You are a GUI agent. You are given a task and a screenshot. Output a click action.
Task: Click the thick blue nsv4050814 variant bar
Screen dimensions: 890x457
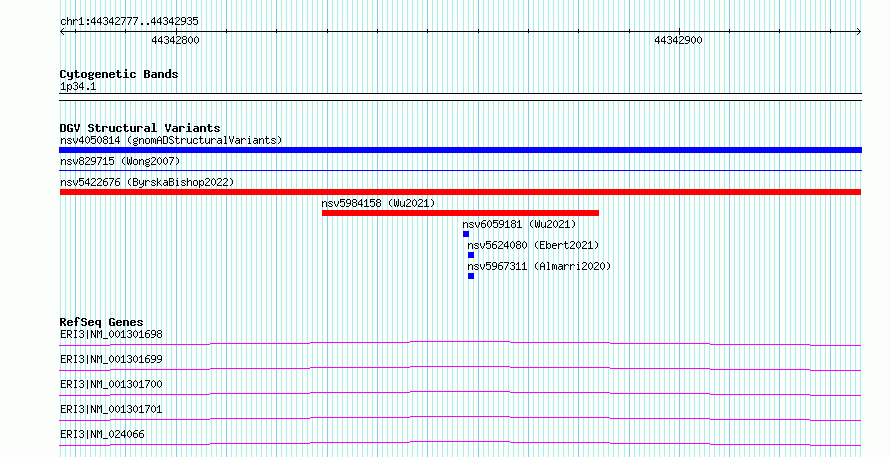[460, 150]
